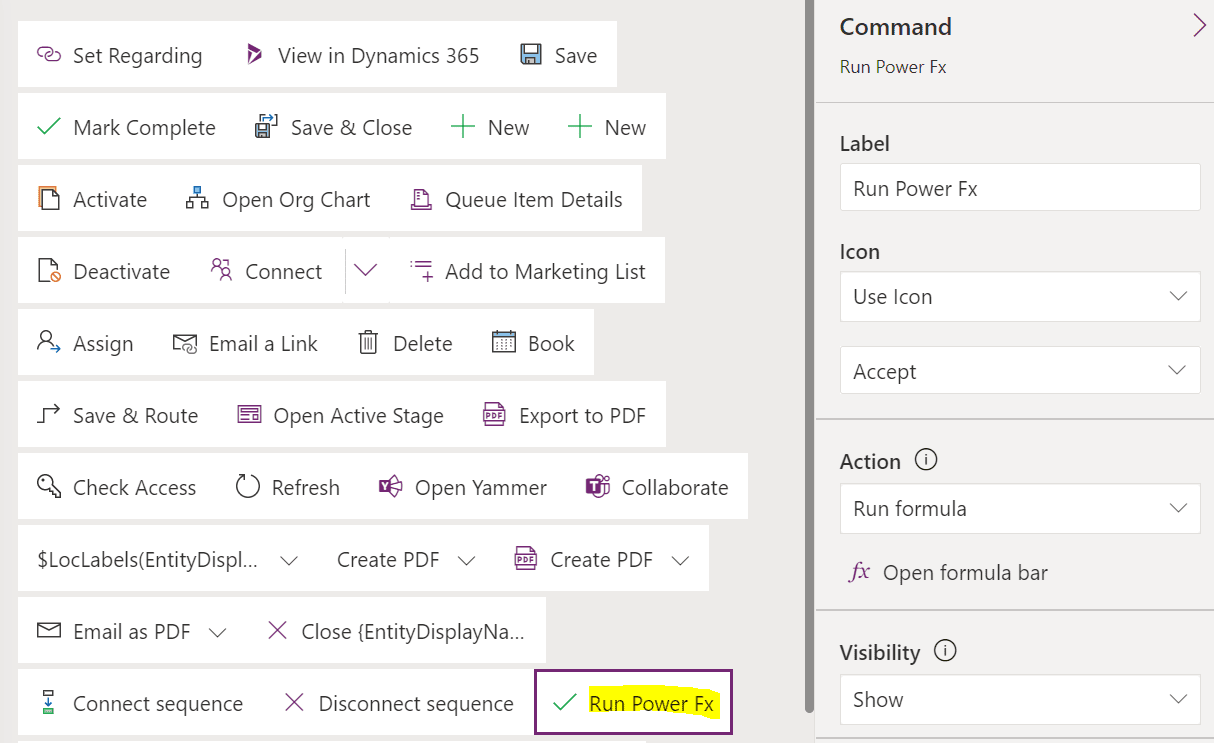
Task: Open the Show visibility dropdown
Action: (1020, 699)
